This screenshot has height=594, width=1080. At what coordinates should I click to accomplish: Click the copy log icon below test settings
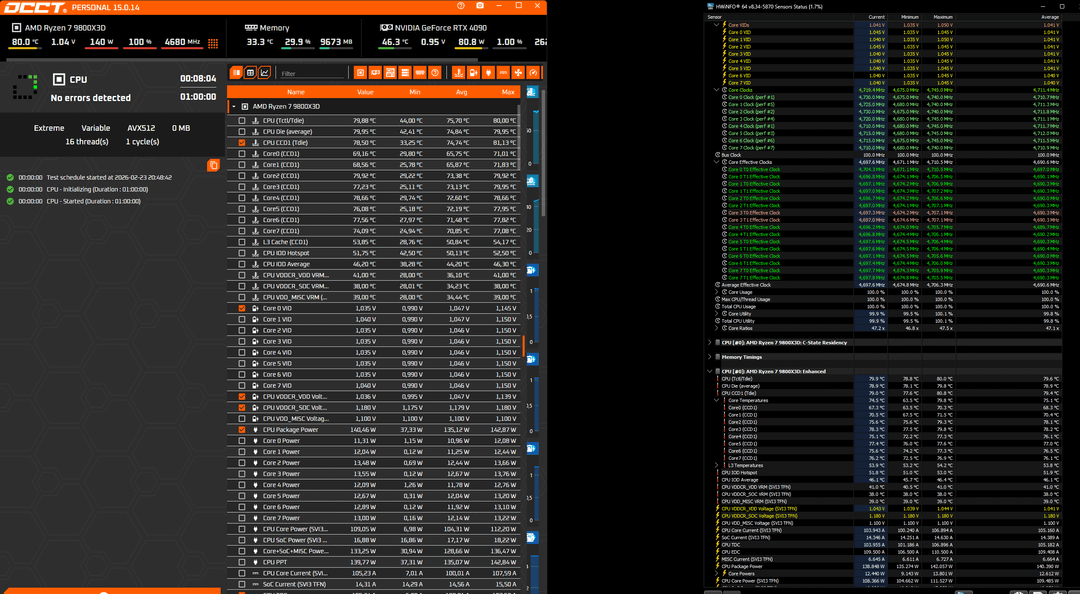pos(213,165)
